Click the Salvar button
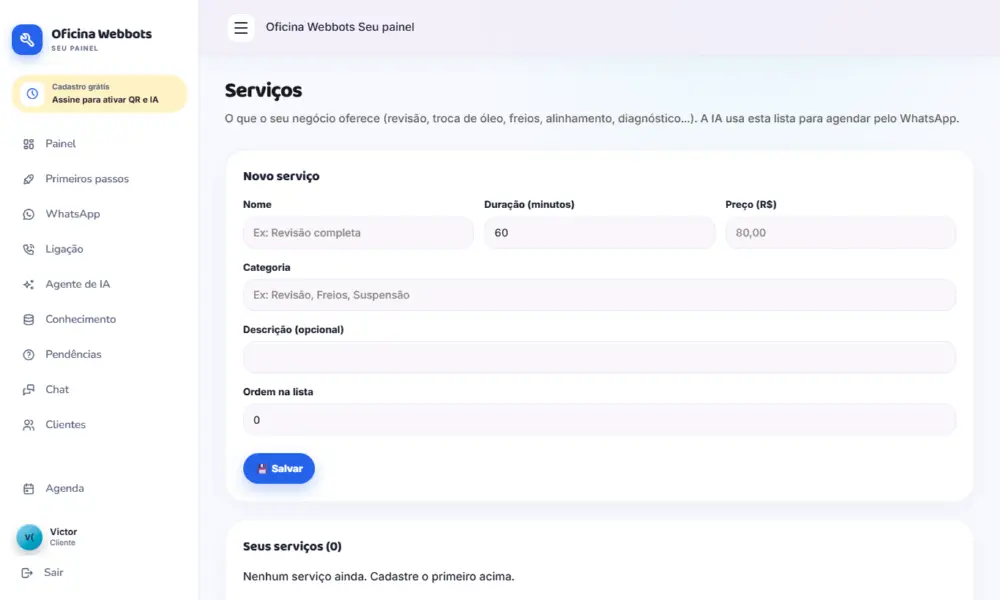The image size is (1000, 600). [x=279, y=469]
